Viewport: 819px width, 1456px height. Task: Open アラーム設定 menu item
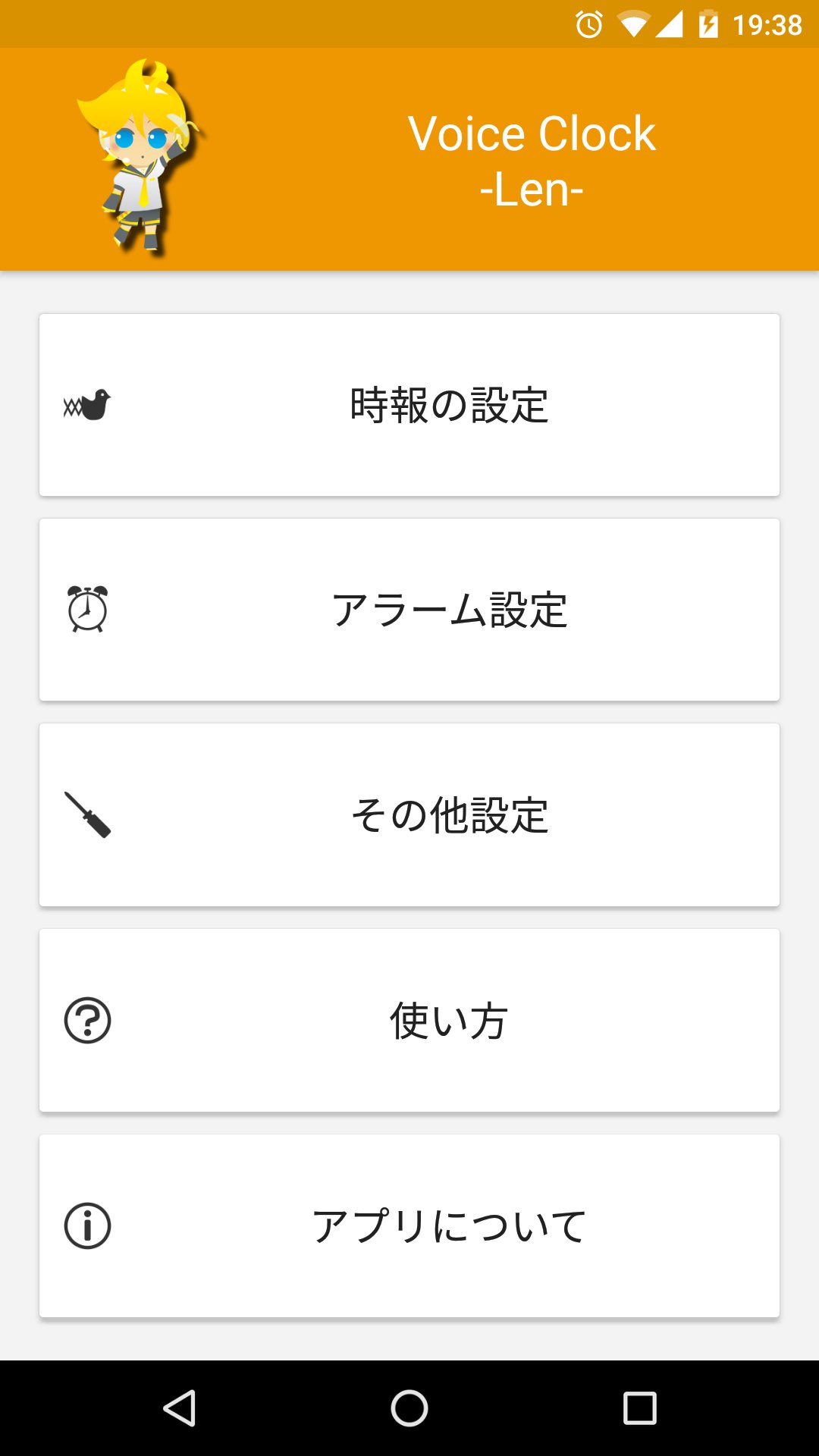449,610
